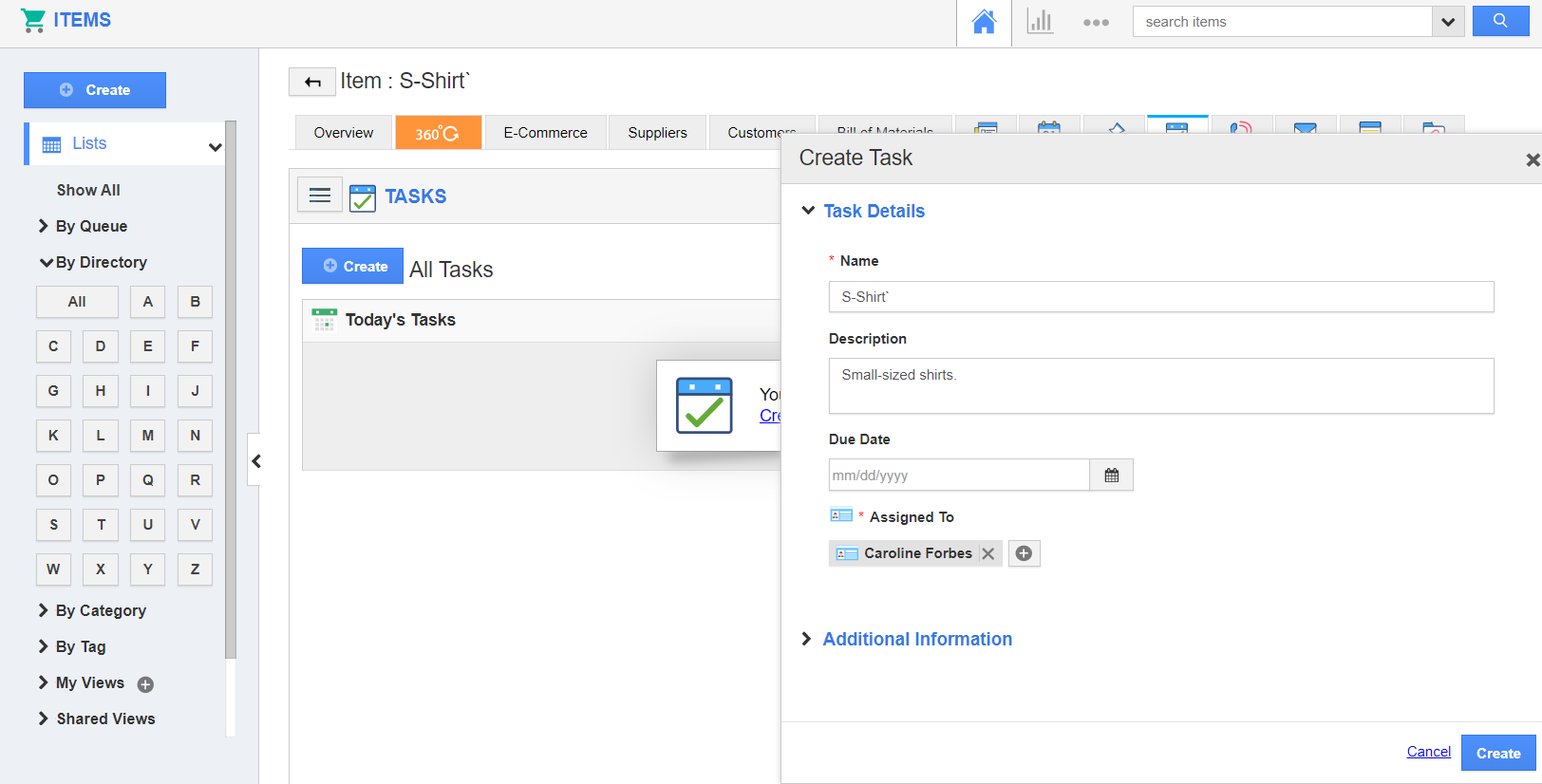This screenshot has height=784, width=1542.
Task: Click the large task checkmark icon
Action: coord(705,405)
